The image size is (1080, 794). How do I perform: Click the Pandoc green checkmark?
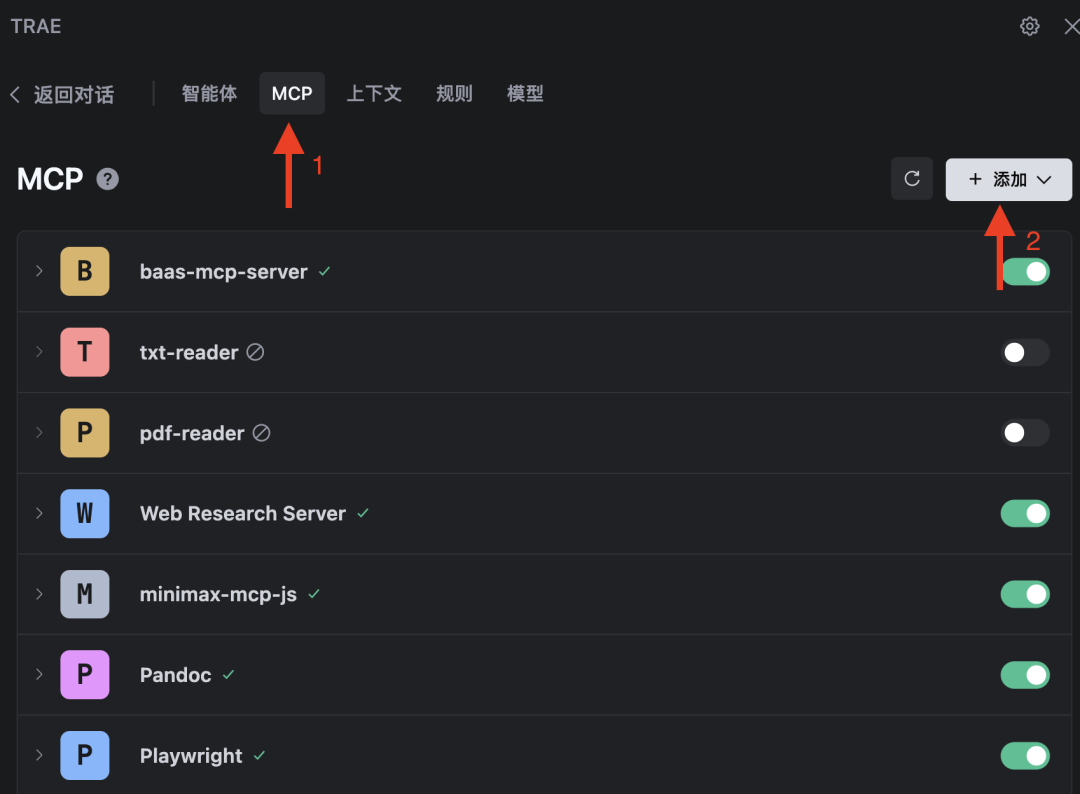tap(229, 675)
